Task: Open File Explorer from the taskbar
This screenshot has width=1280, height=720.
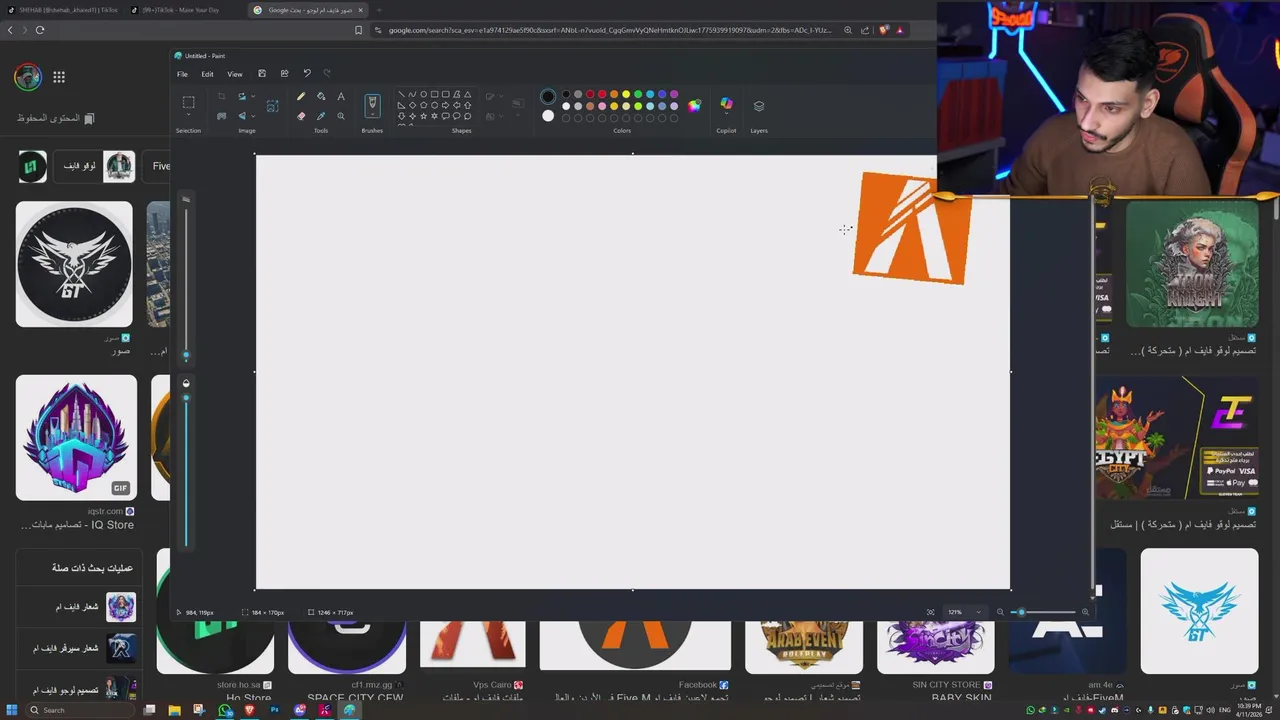Action: 174,710
